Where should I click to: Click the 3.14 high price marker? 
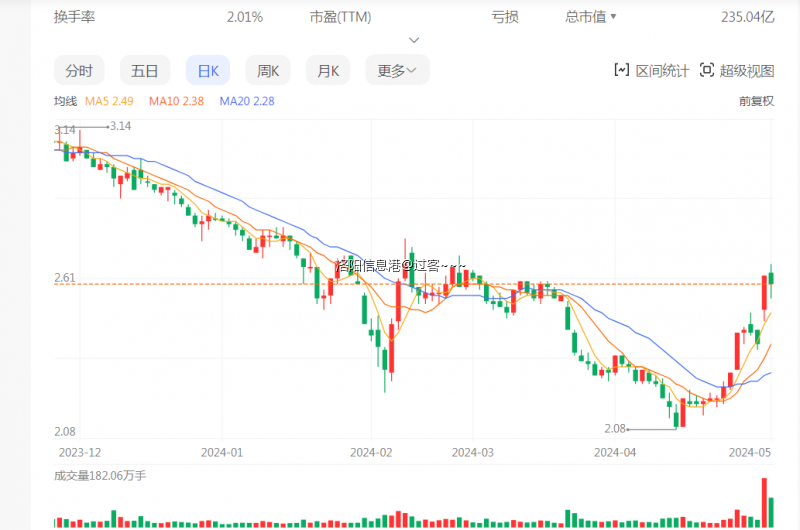120,126
